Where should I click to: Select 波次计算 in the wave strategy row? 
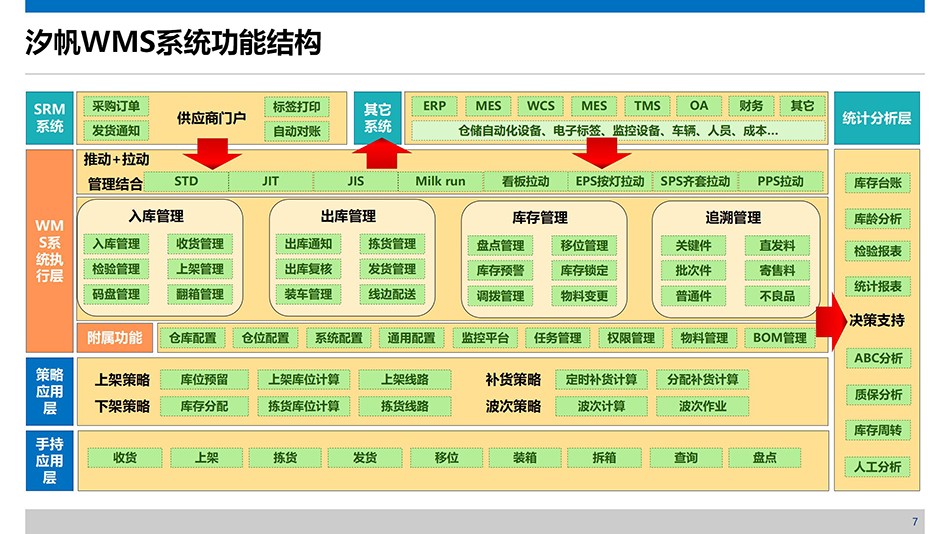point(601,406)
